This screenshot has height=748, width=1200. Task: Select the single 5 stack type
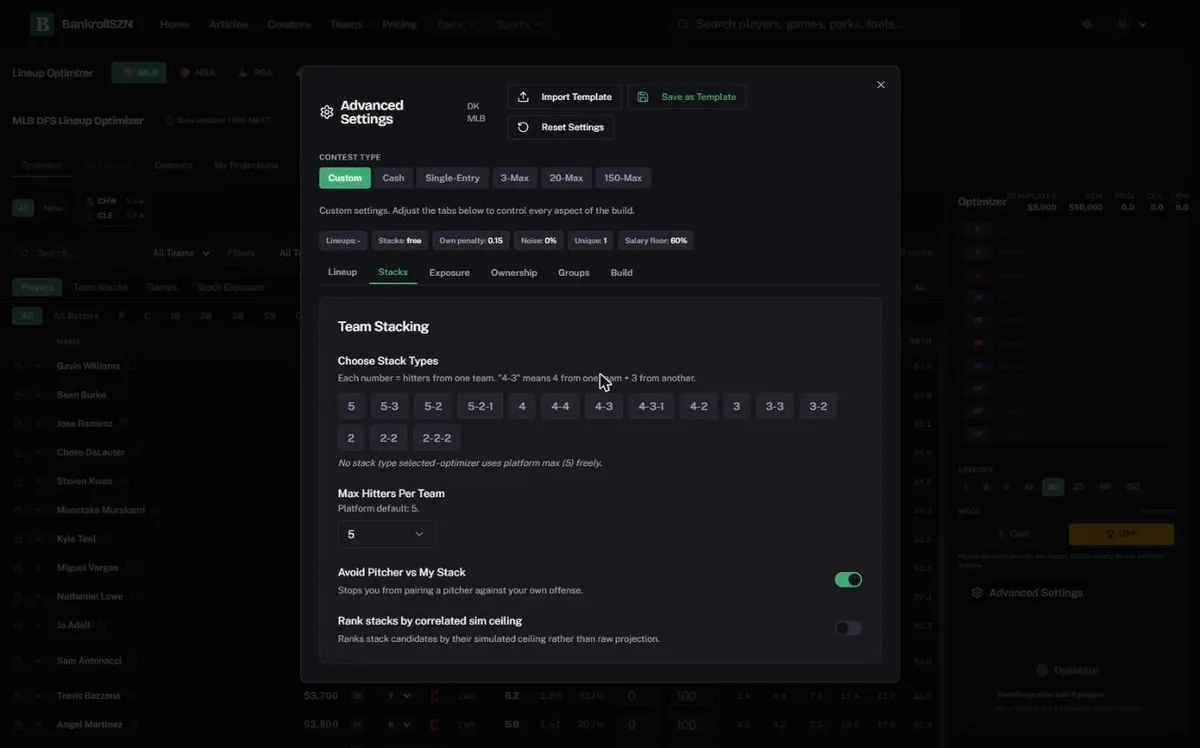tap(351, 406)
